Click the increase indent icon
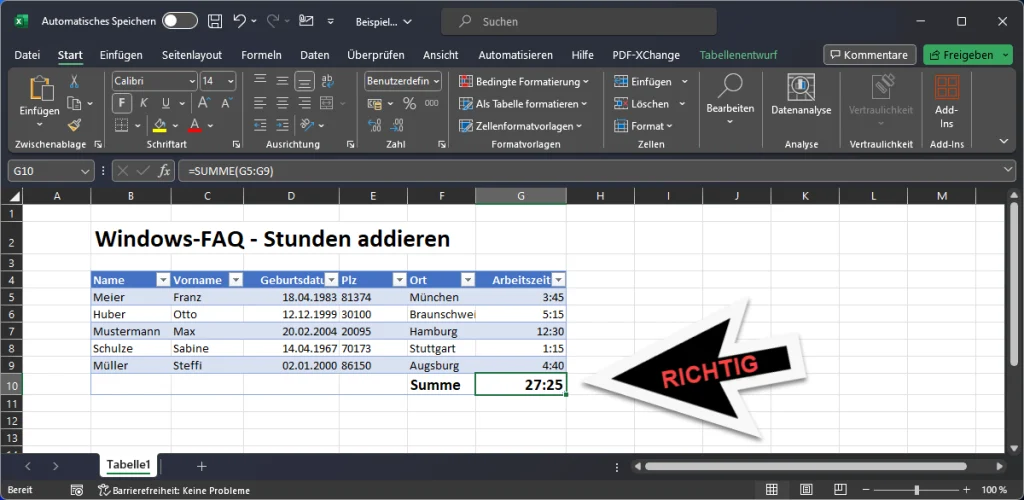1024x500 pixels. coord(282,125)
